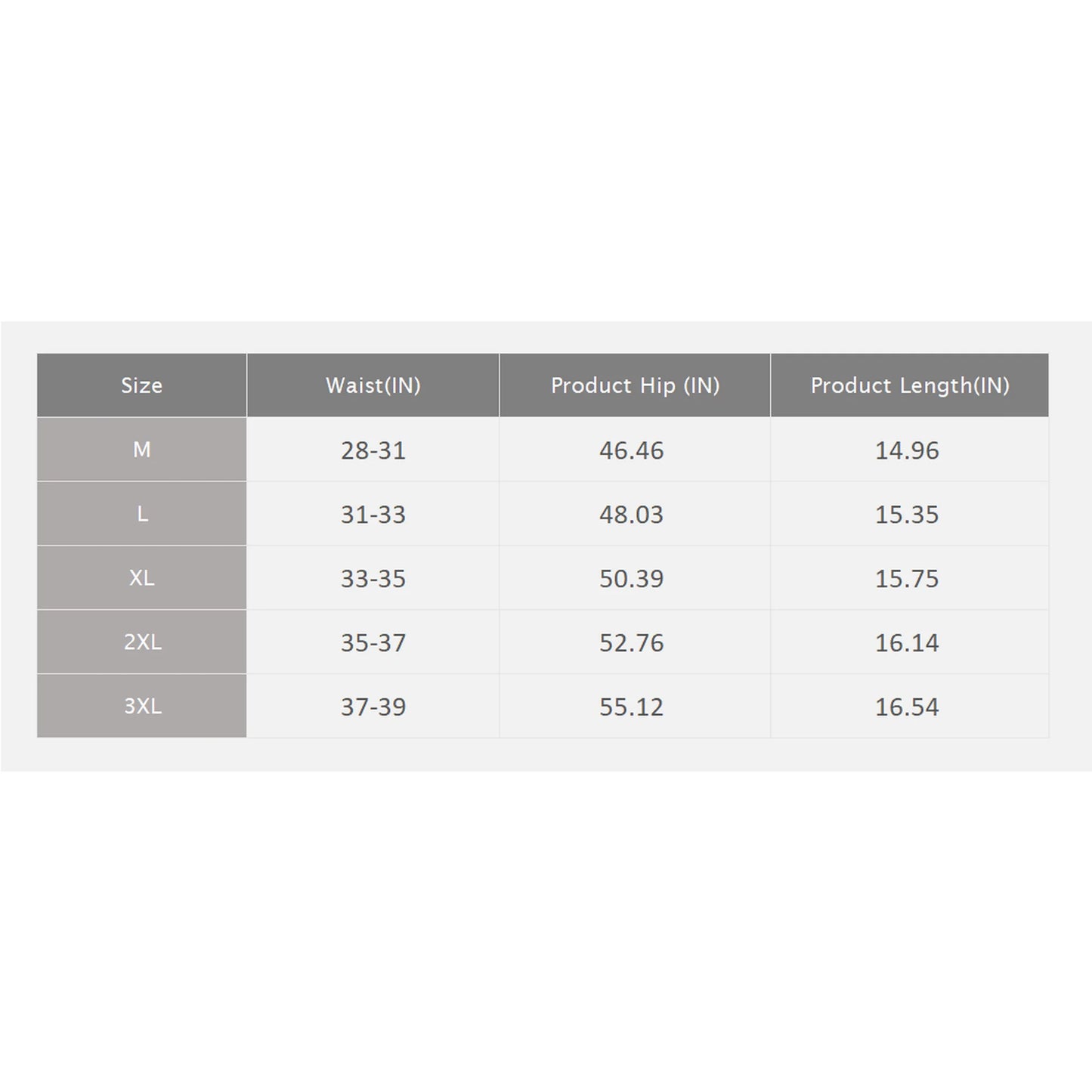Click the 28-31 waist cell
This screenshot has width=1092, height=1092.
(373, 450)
